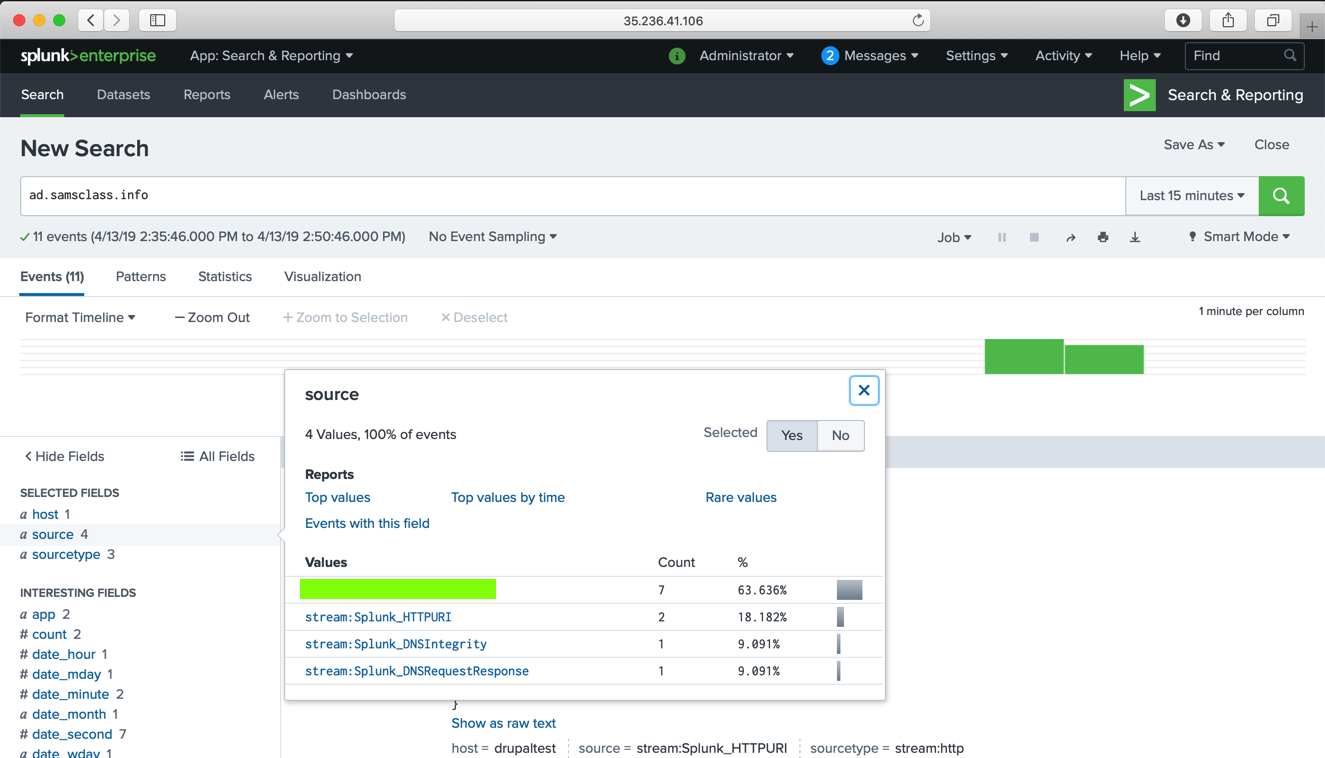Screen dimensions: 1325x758
Task: Share the search job
Action: coord(1070,237)
